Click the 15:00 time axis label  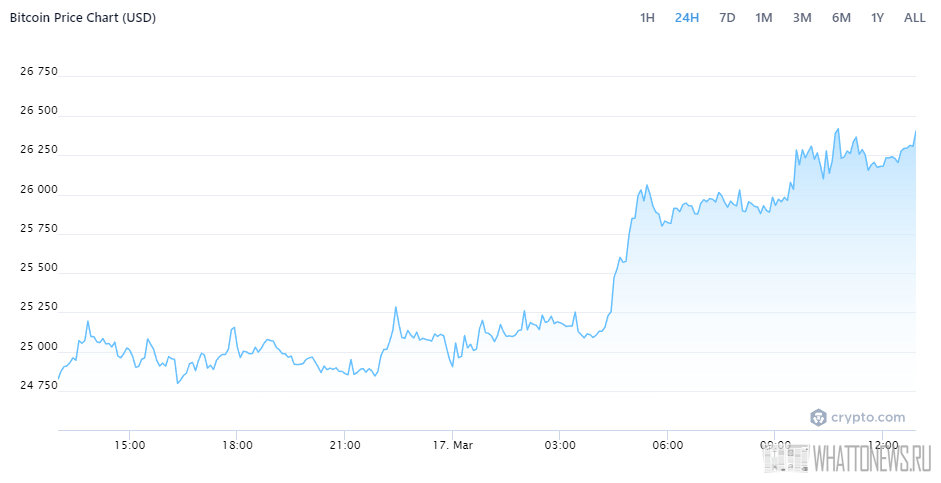[129, 444]
